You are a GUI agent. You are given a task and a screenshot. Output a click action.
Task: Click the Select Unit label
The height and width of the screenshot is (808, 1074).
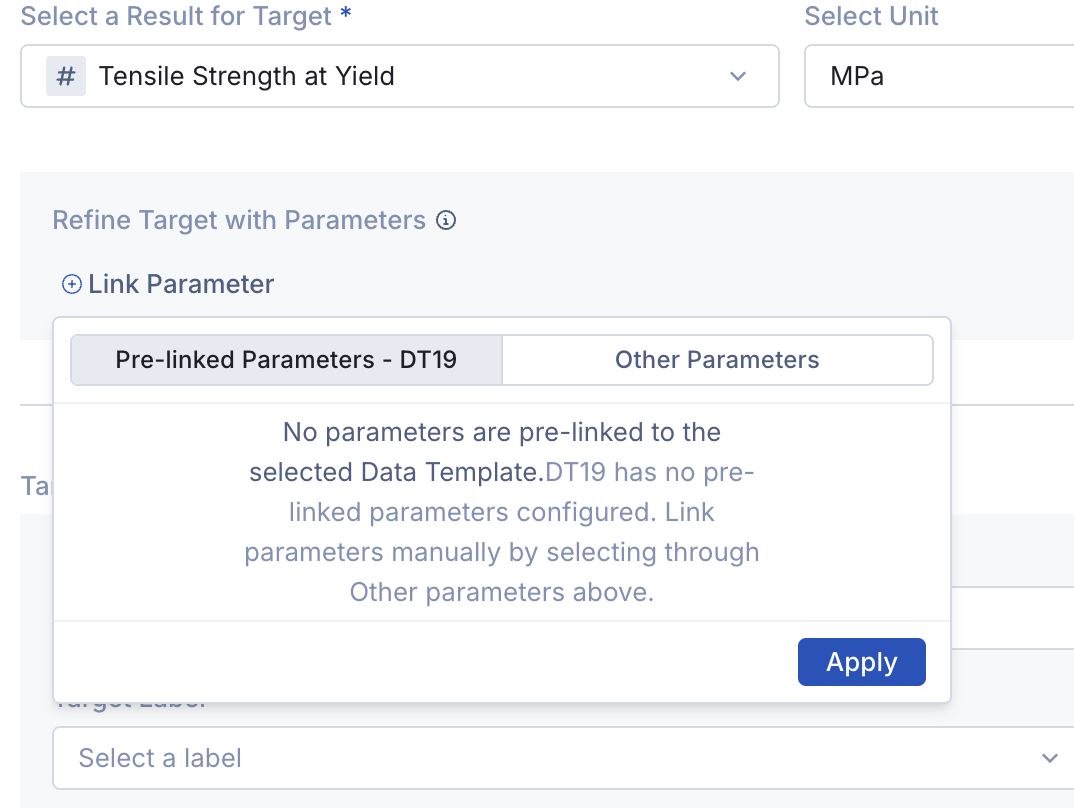pos(871,16)
